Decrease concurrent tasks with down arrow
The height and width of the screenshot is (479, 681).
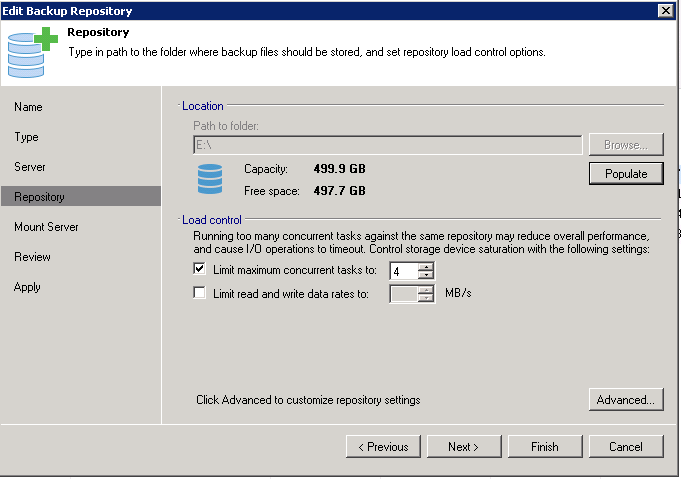(x=427, y=275)
